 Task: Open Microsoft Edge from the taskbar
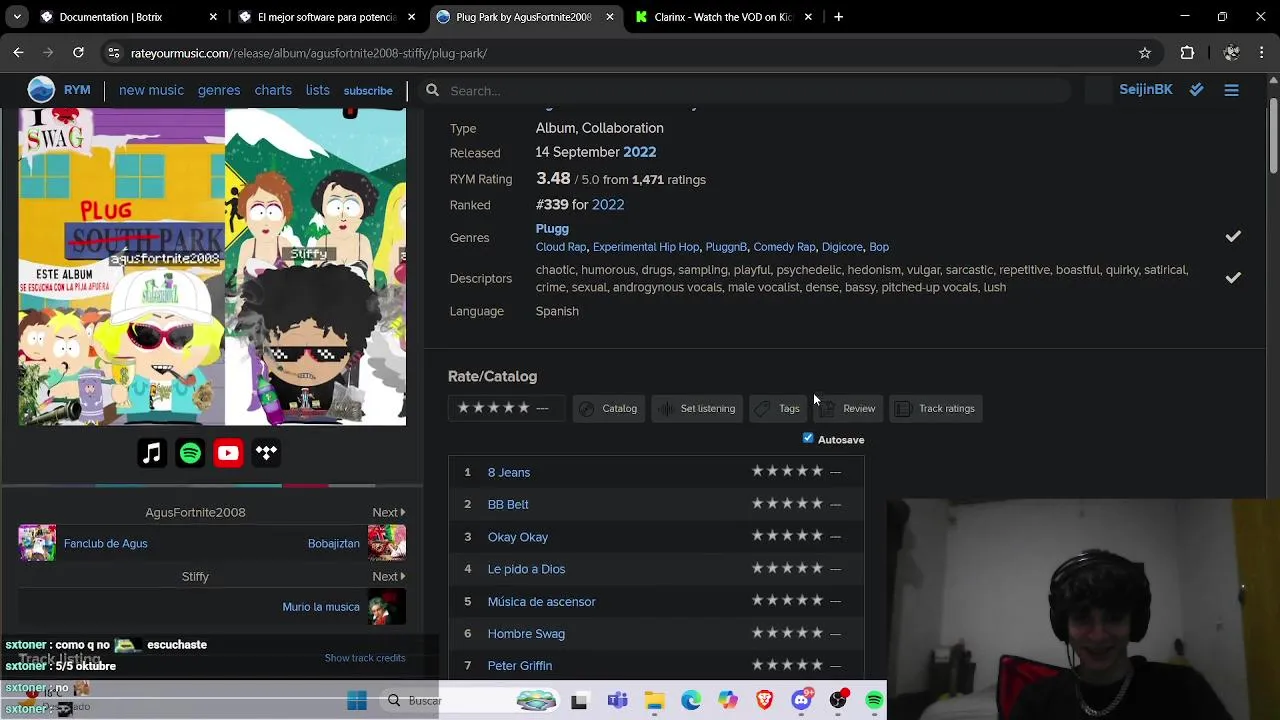[x=691, y=701]
